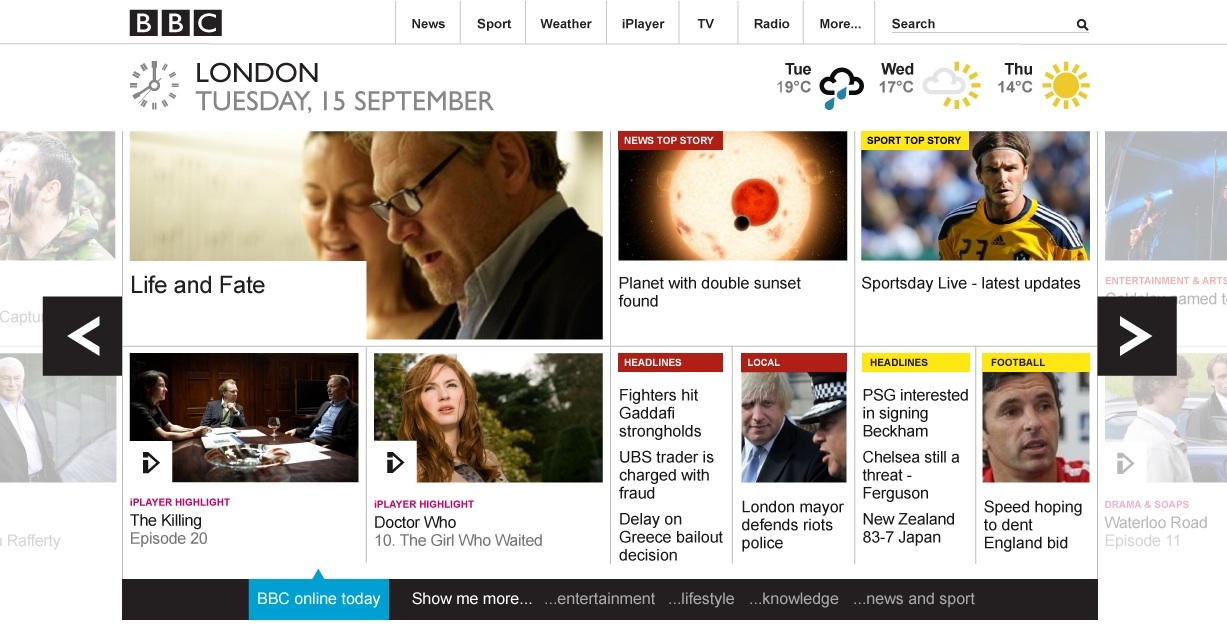
Task: Advance carousel with the right arrow
Action: [1137, 336]
